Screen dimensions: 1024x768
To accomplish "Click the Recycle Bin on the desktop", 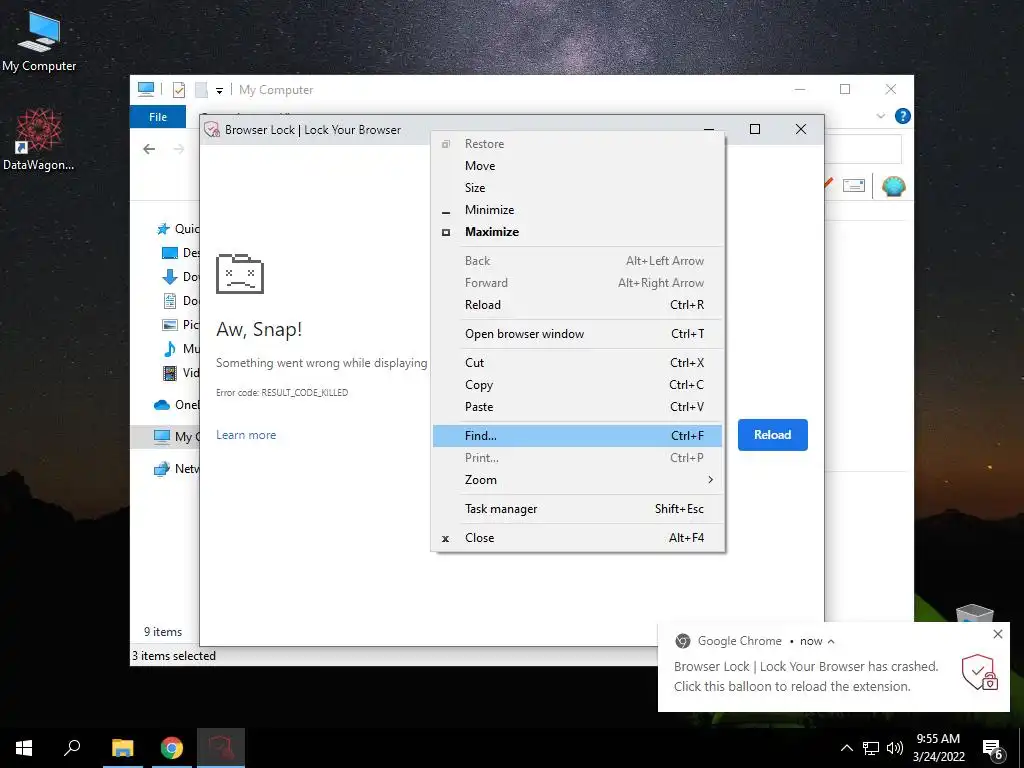I will 974,614.
